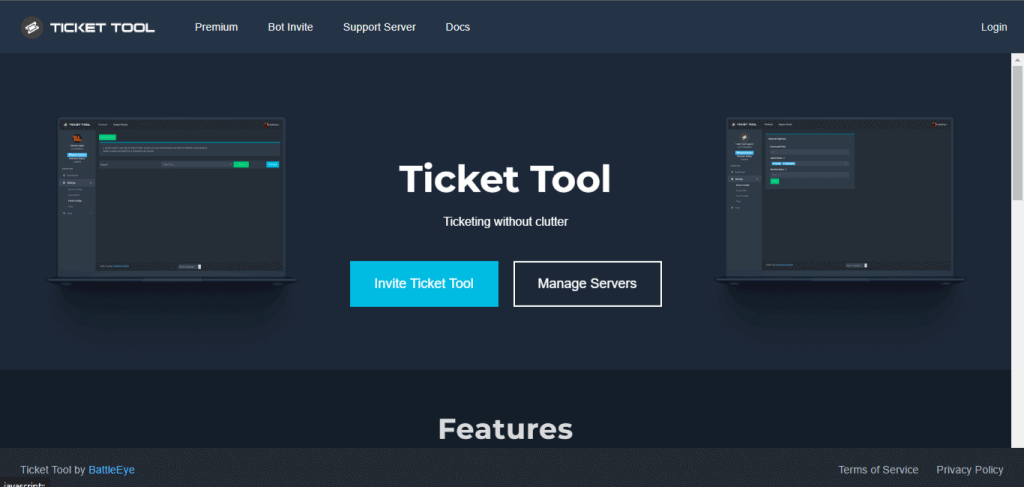Click the TICKET TOOL wordmark in the header
This screenshot has height=487, width=1024.
tap(103, 27)
